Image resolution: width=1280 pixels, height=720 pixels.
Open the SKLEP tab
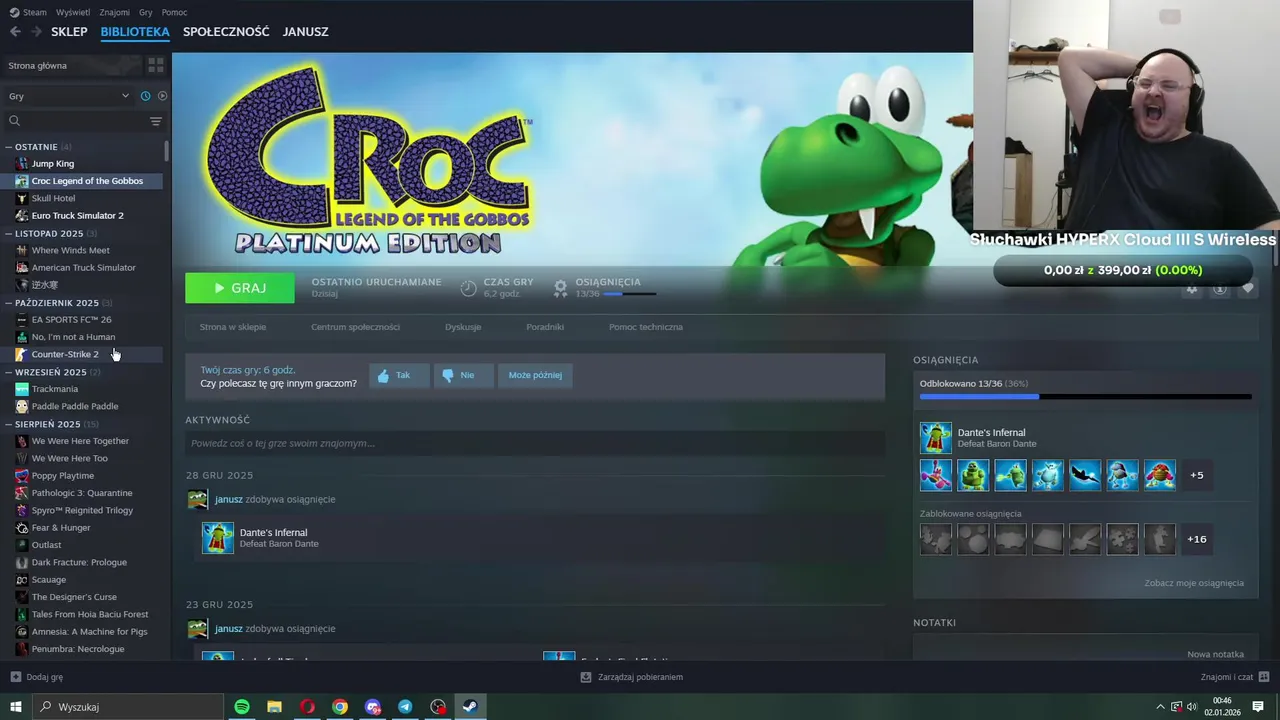pos(69,32)
